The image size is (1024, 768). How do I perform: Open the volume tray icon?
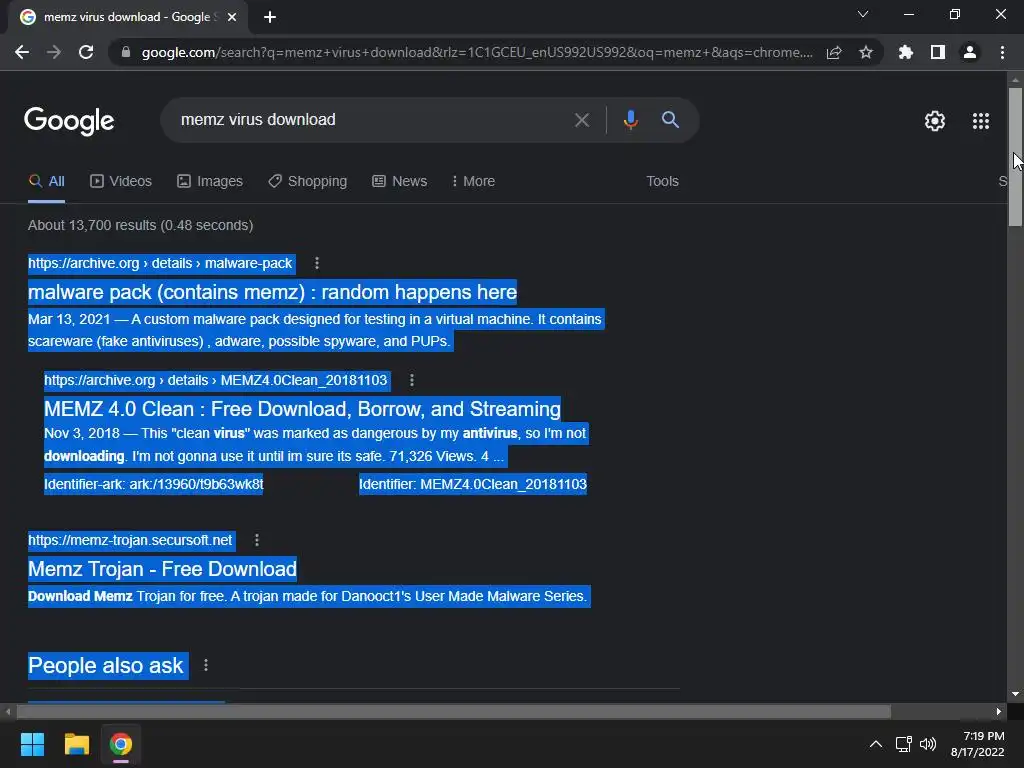click(928, 744)
